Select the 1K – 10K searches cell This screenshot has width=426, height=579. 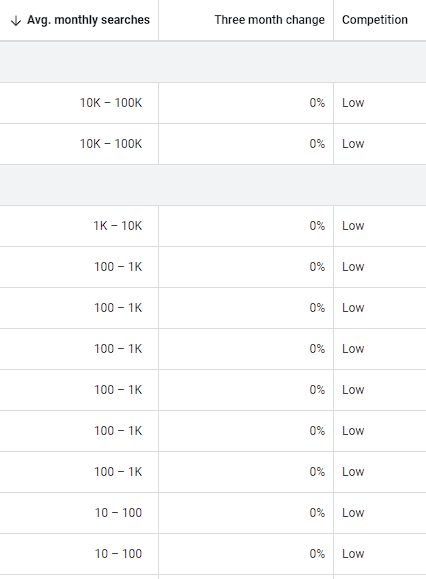pyautogui.click(x=118, y=226)
